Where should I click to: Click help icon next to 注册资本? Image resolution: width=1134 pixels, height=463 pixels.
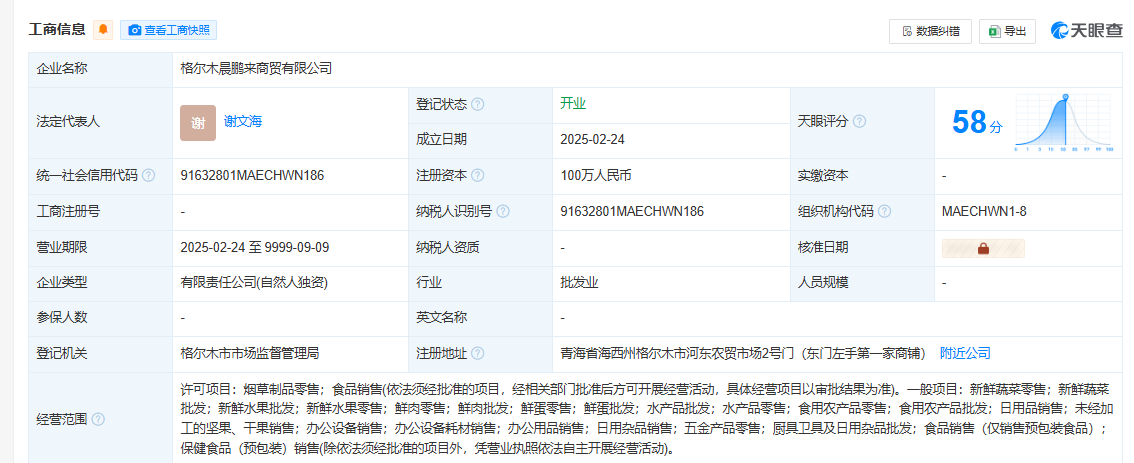(477, 176)
